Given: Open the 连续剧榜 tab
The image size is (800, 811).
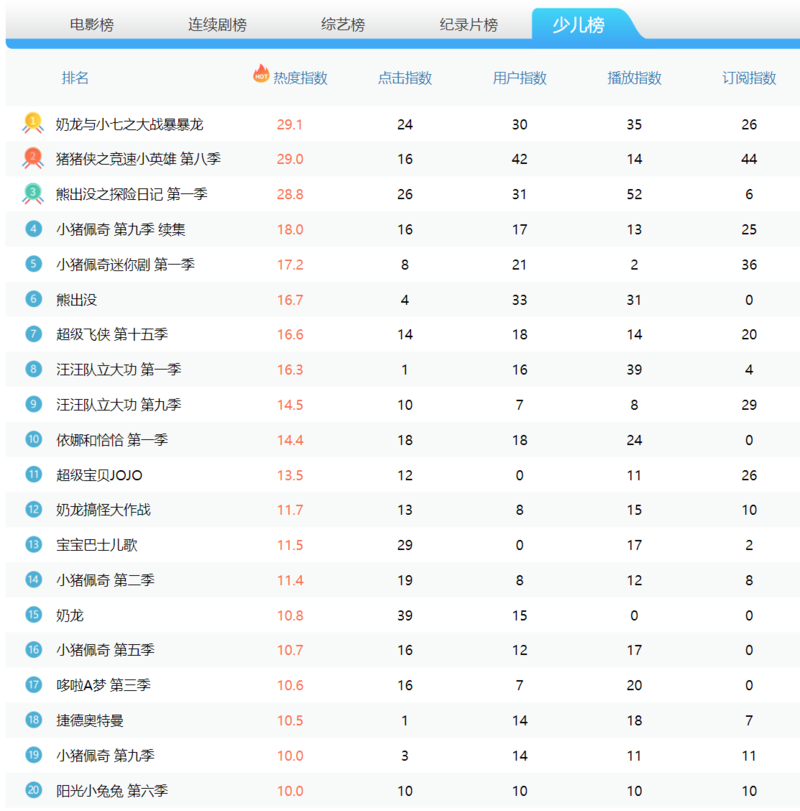Looking at the screenshot, I should [217, 25].
